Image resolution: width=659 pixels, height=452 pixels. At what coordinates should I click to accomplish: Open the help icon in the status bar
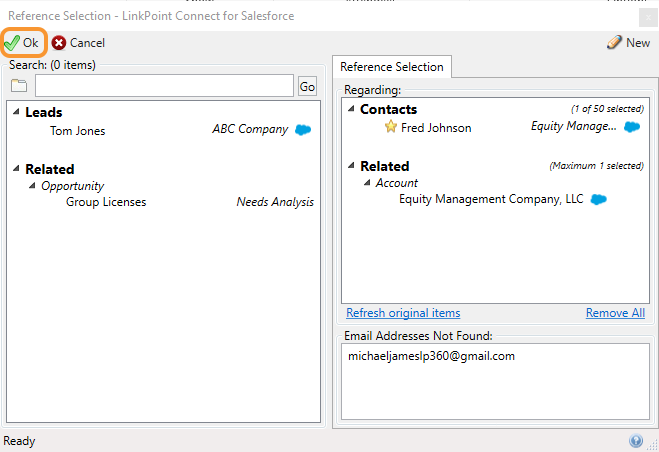point(636,441)
